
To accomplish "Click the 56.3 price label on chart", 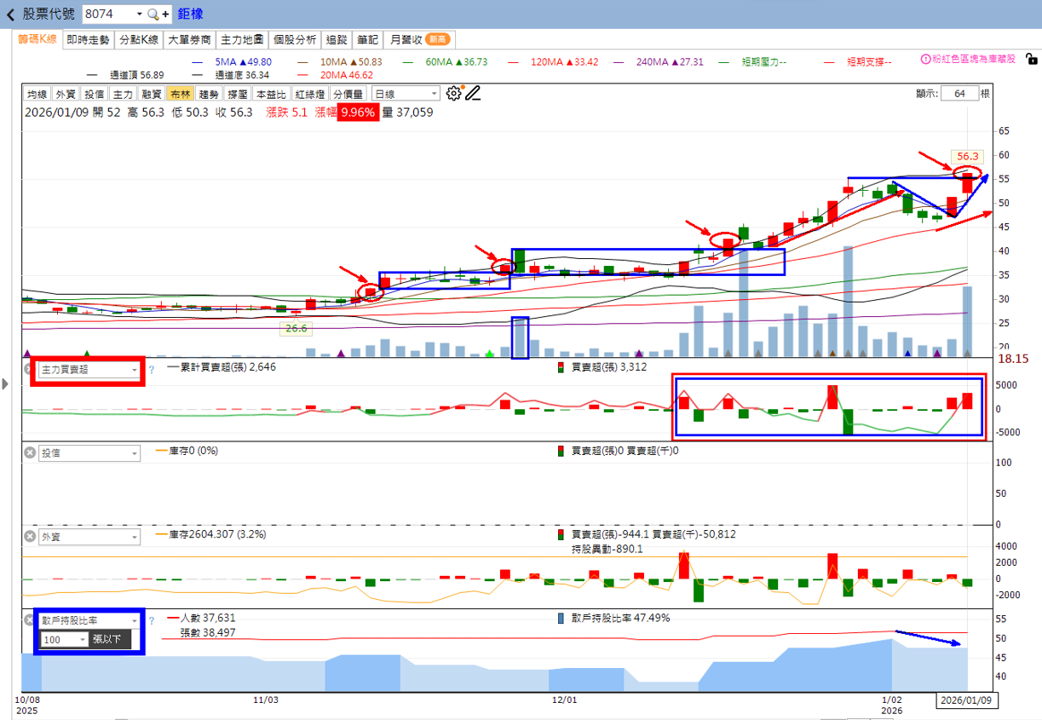I will pyautogui.click(x=967, y=156).
